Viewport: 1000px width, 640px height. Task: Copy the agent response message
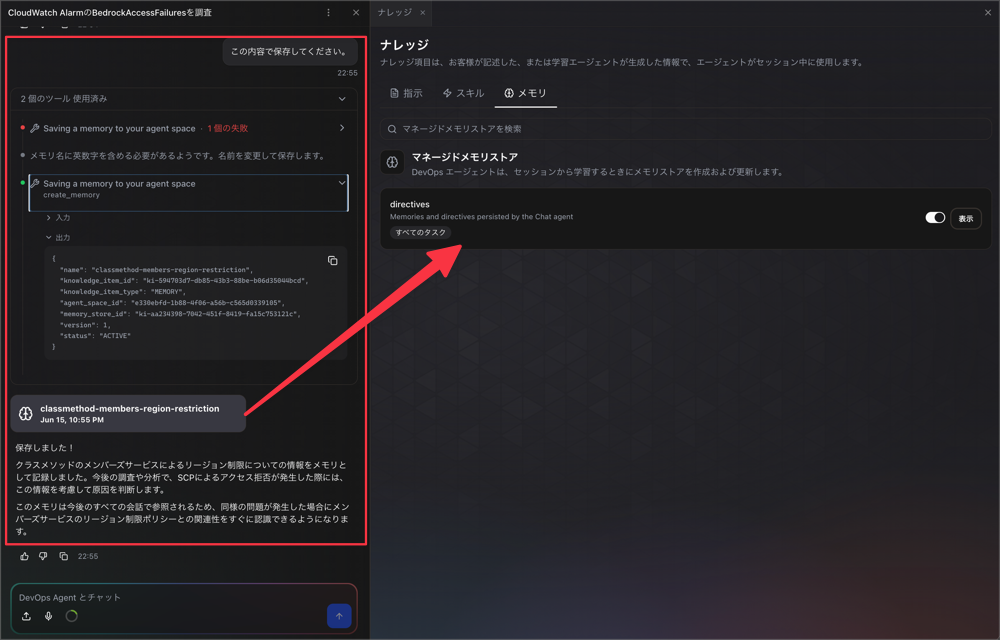64,556
